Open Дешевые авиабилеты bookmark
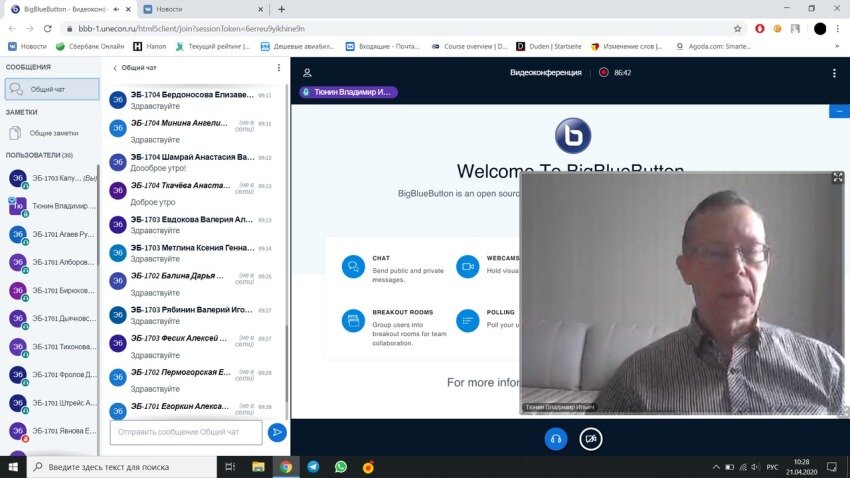850x478 pixels. (x=298, y=47)
